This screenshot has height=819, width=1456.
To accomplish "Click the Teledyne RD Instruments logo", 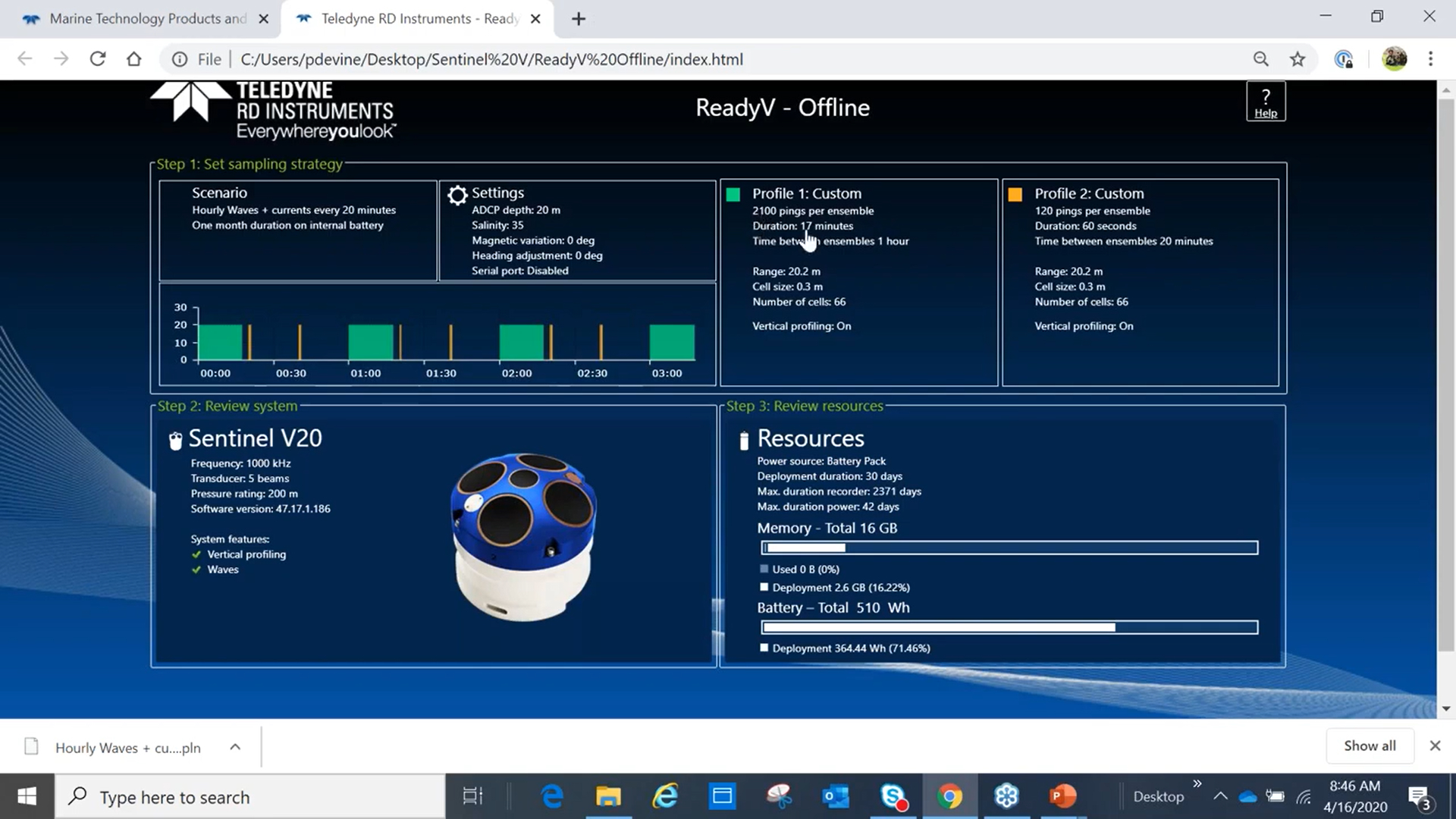I will point(273,111).
